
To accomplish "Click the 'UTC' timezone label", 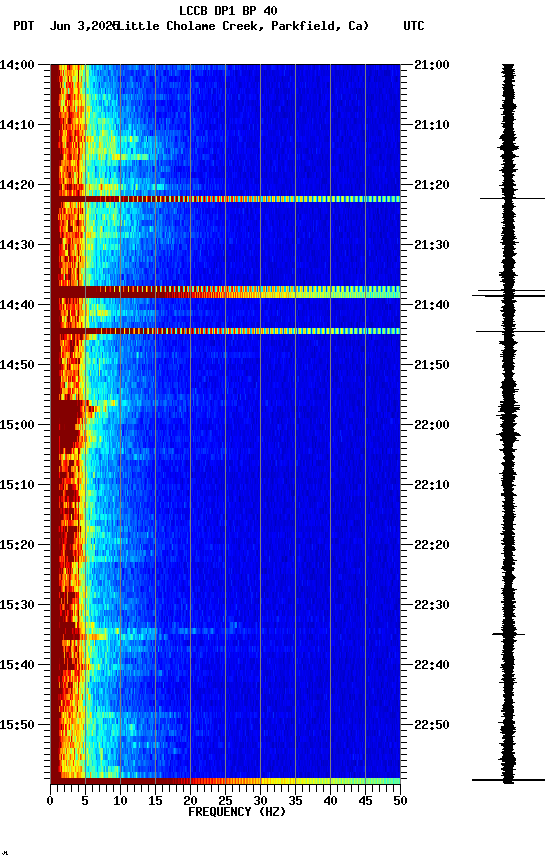I will coord(414,26).
